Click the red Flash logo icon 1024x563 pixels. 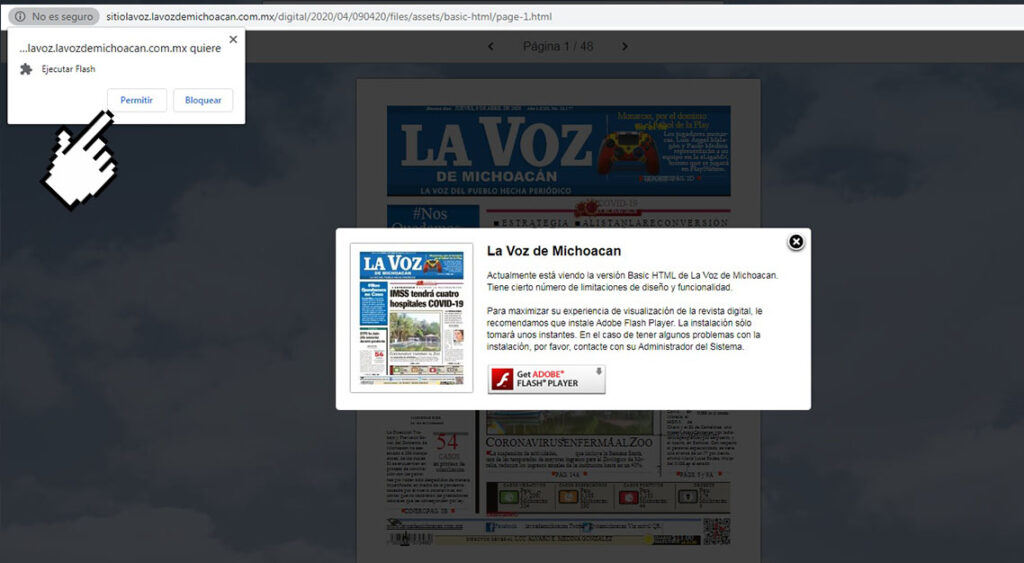pyautogui.click(x=505, y=379)
